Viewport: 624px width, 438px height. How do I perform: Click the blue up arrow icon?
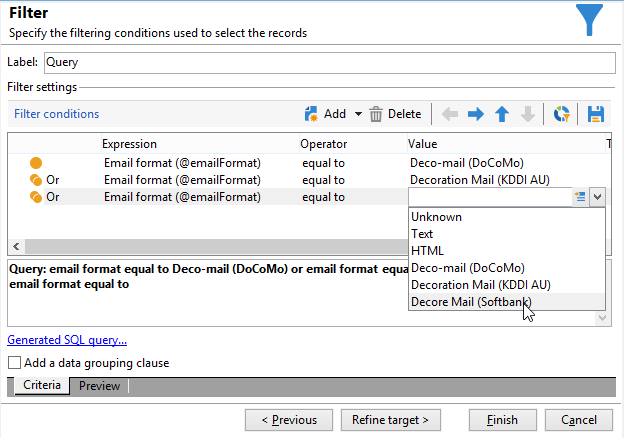click(502, 114)
